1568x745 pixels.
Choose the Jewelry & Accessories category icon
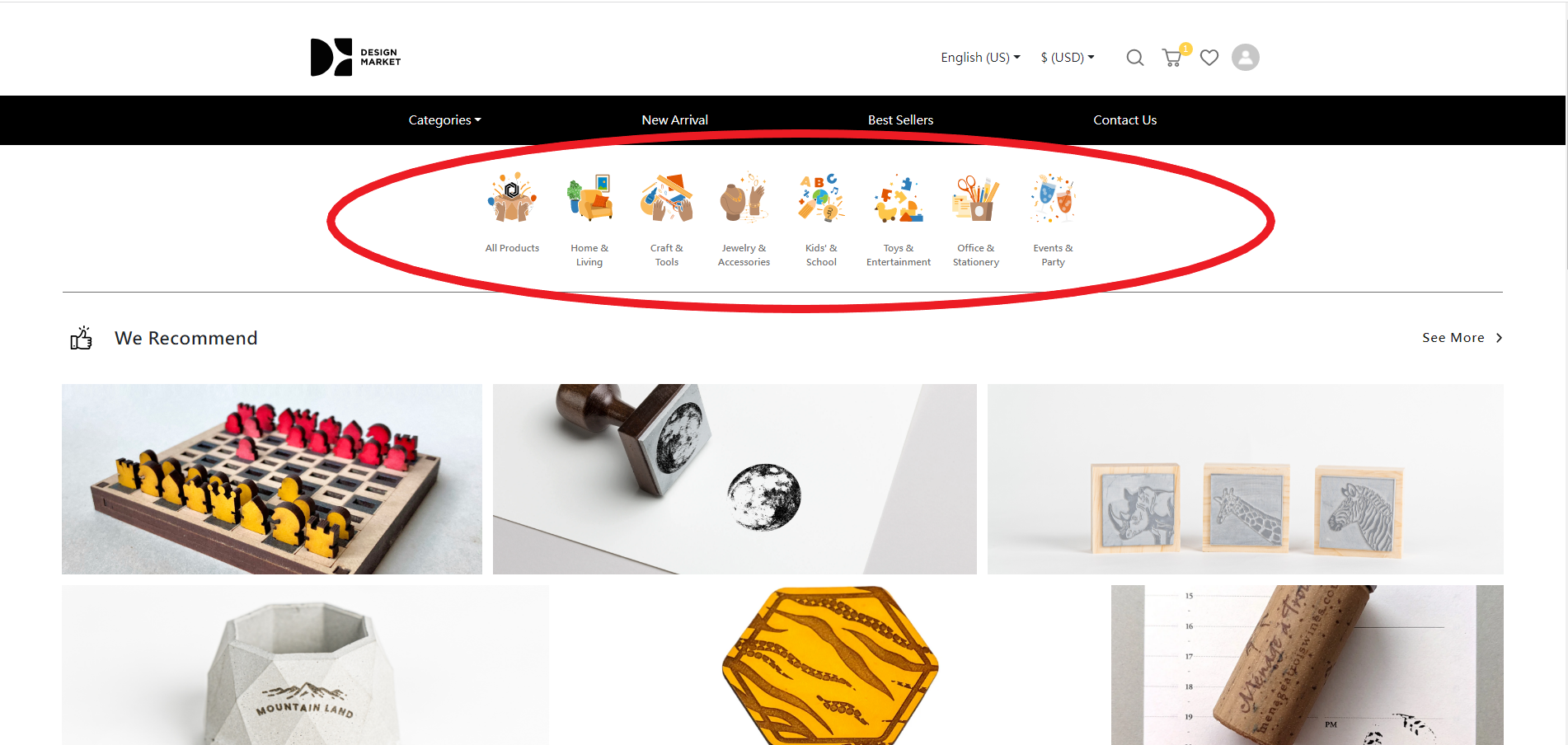click(x=744, y=199)
